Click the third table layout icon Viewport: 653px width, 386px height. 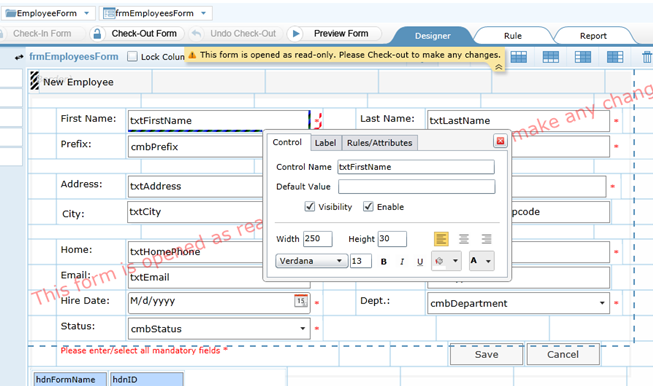(x=583, y=57)
